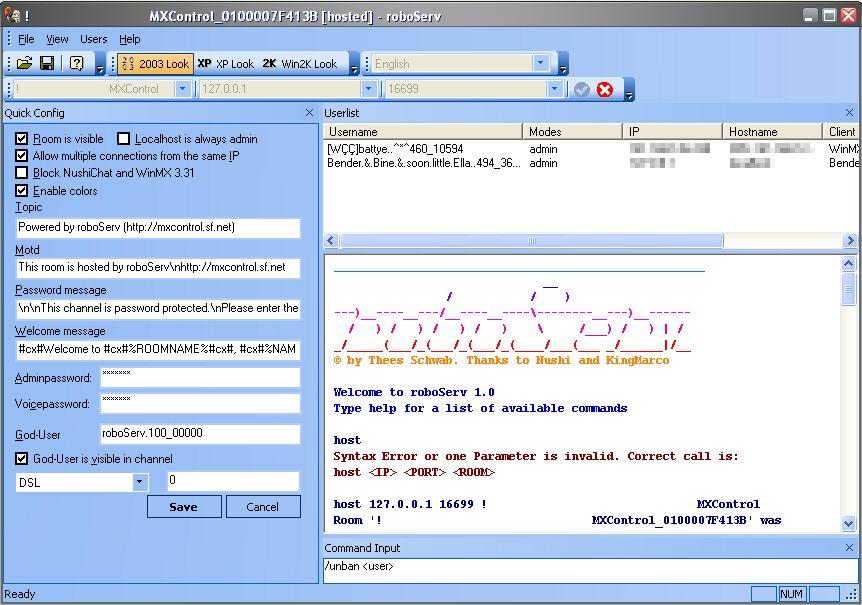The width and height of the screenshot is (862, 605).
Task: Focus the Adminpassword field
Action: coord(200,378)
